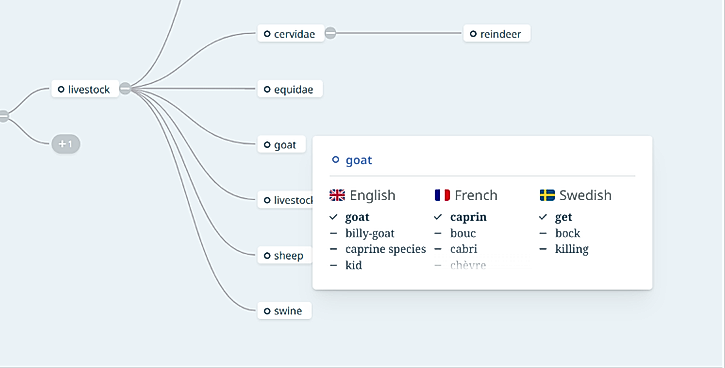Collapse the livestock node branches

125,88
